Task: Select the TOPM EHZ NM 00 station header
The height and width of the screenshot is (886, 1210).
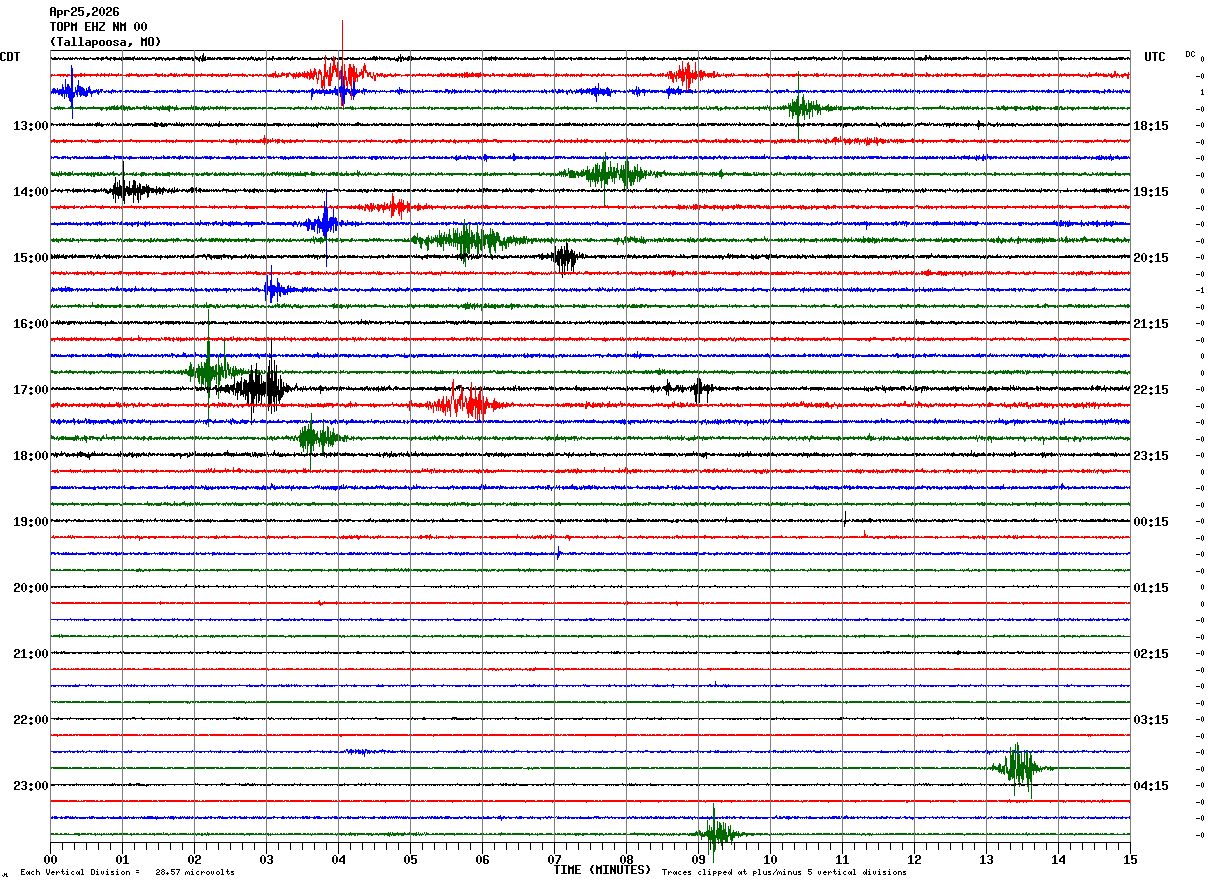Action: [x=98, y=27]
